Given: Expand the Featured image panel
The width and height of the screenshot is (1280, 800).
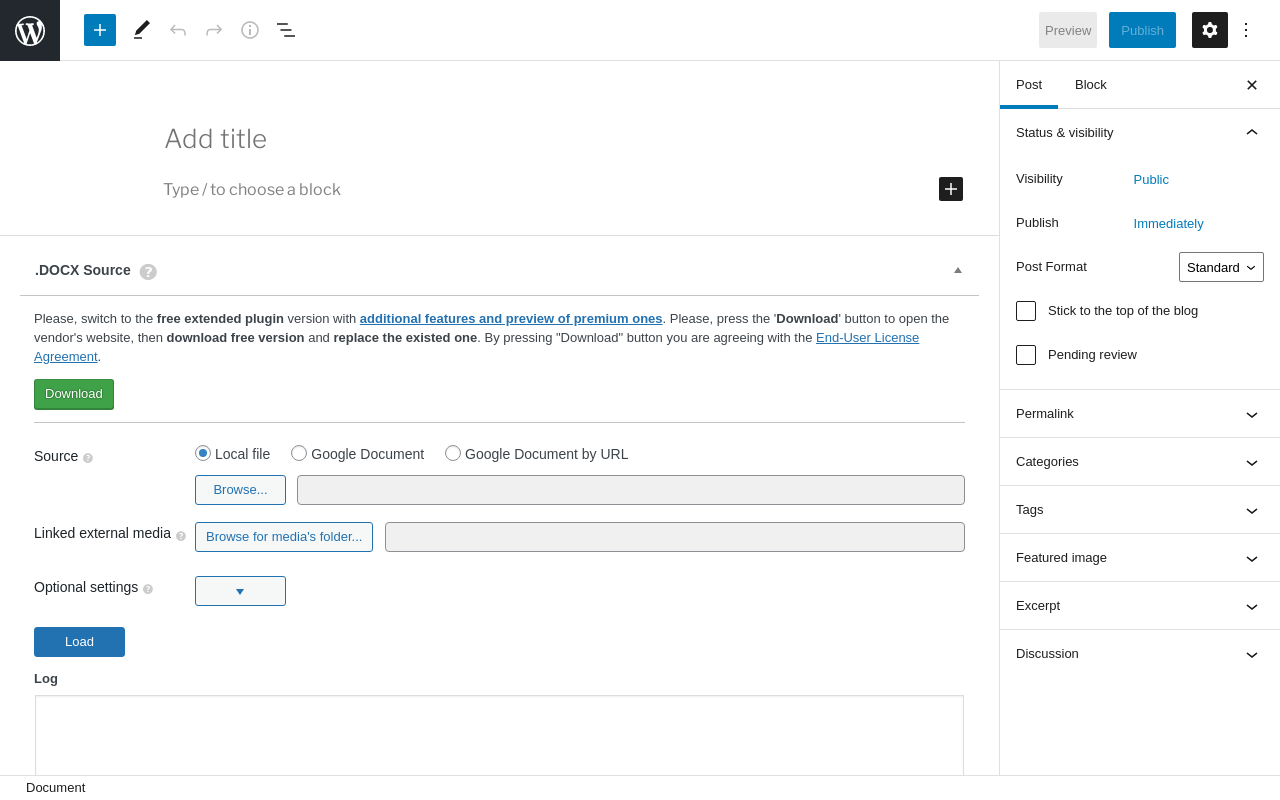Looking at the screenshot, I should [1139, 558].
